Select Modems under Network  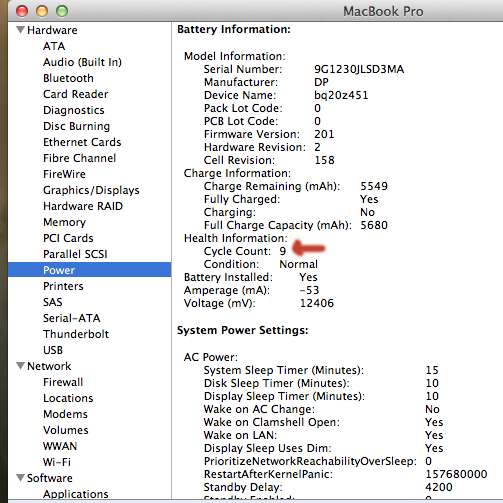point(65,414)
